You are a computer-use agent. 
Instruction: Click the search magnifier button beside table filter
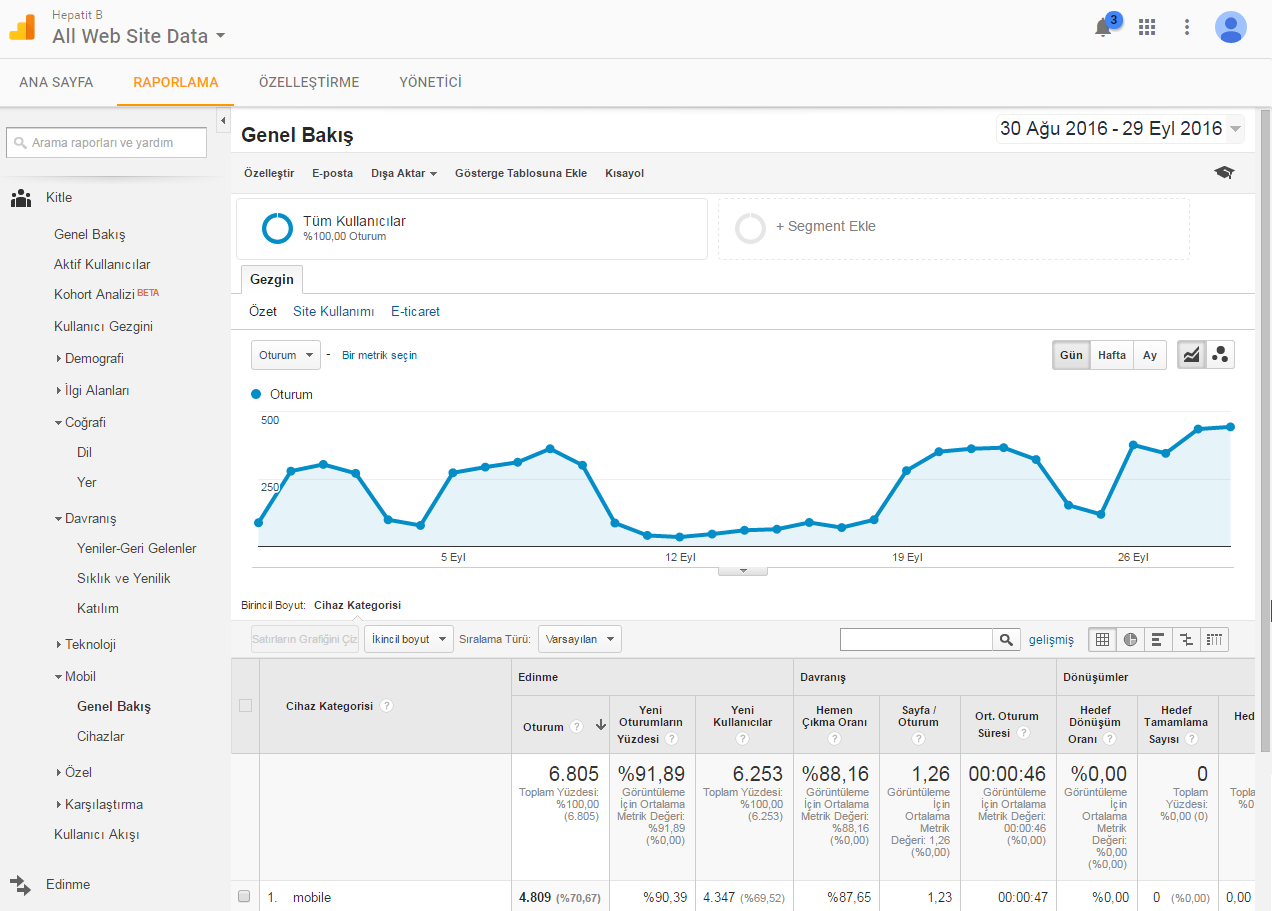point(1006,640)
